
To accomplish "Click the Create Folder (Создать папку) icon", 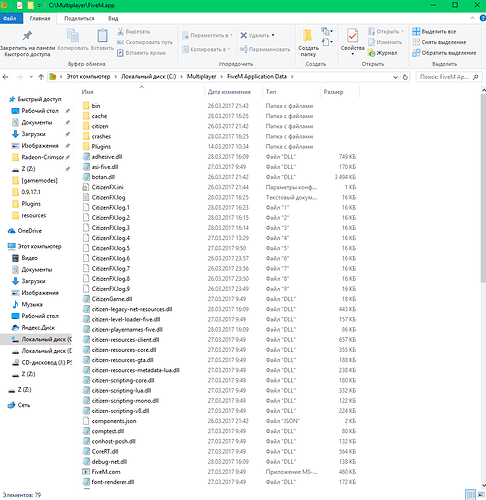I will (308, 36).
